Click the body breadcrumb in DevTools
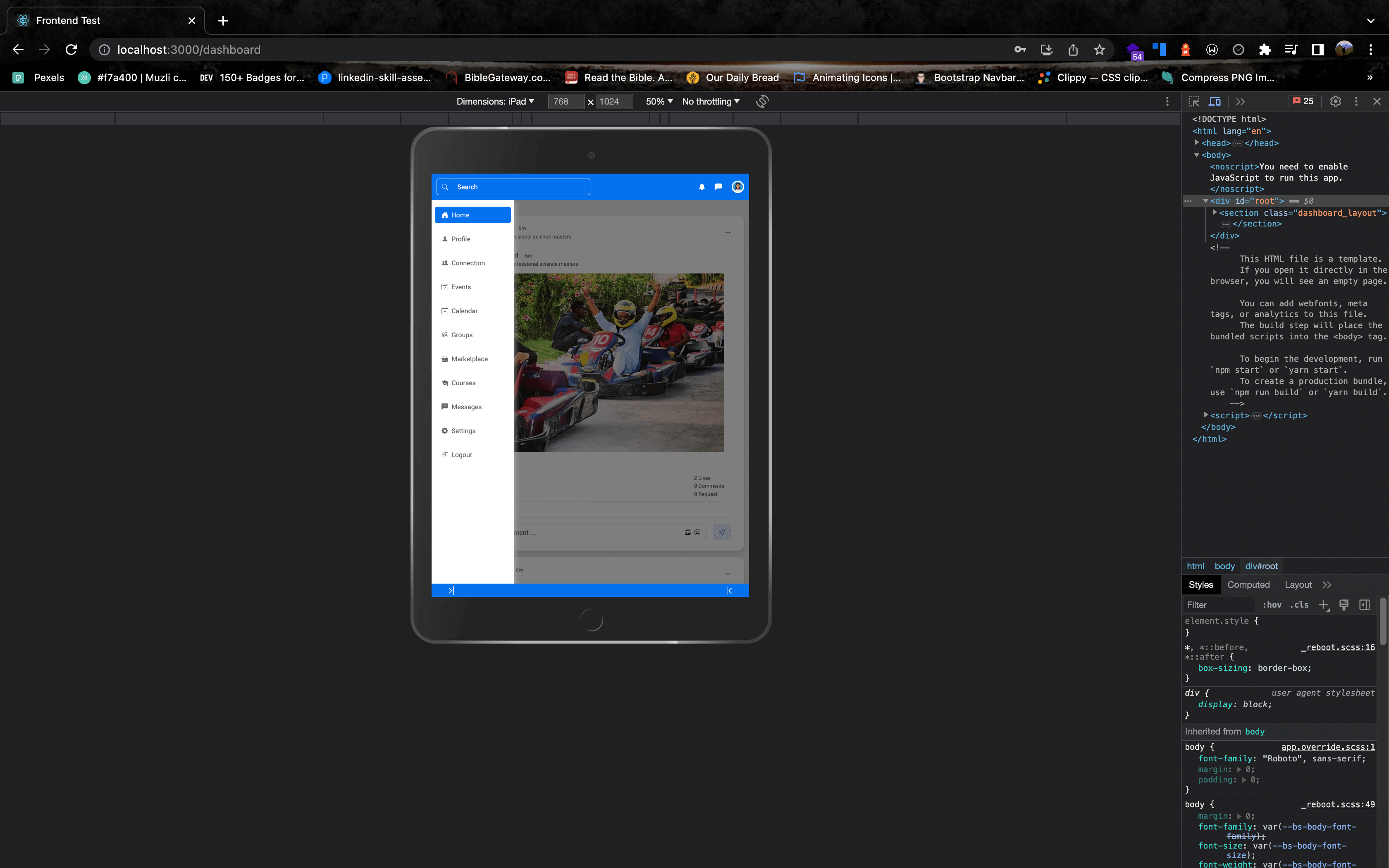The width and height of the screenshot is (1389, 868). pyautogui.click(x=1224, y=566)
